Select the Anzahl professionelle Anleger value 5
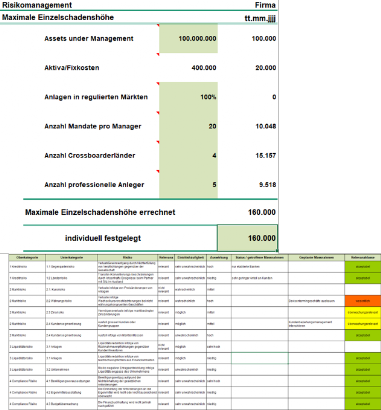 tap(188, 185)
